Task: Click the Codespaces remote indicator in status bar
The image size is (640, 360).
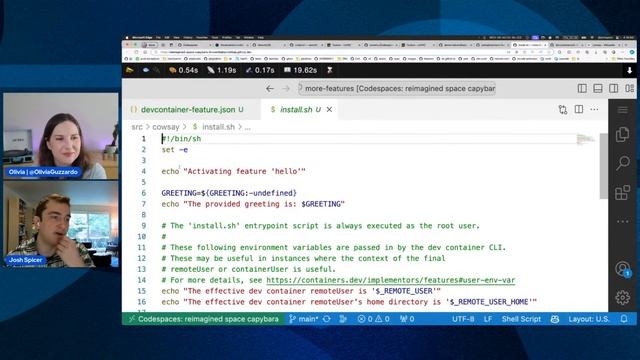Action: 204,319
